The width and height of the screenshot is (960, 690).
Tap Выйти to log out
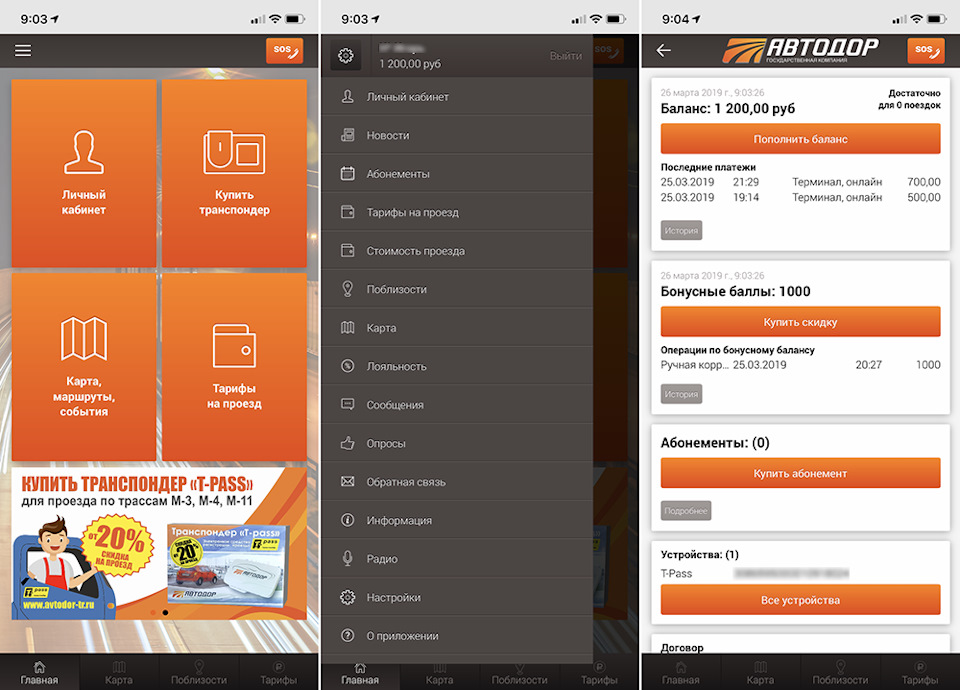coord(566,56)
